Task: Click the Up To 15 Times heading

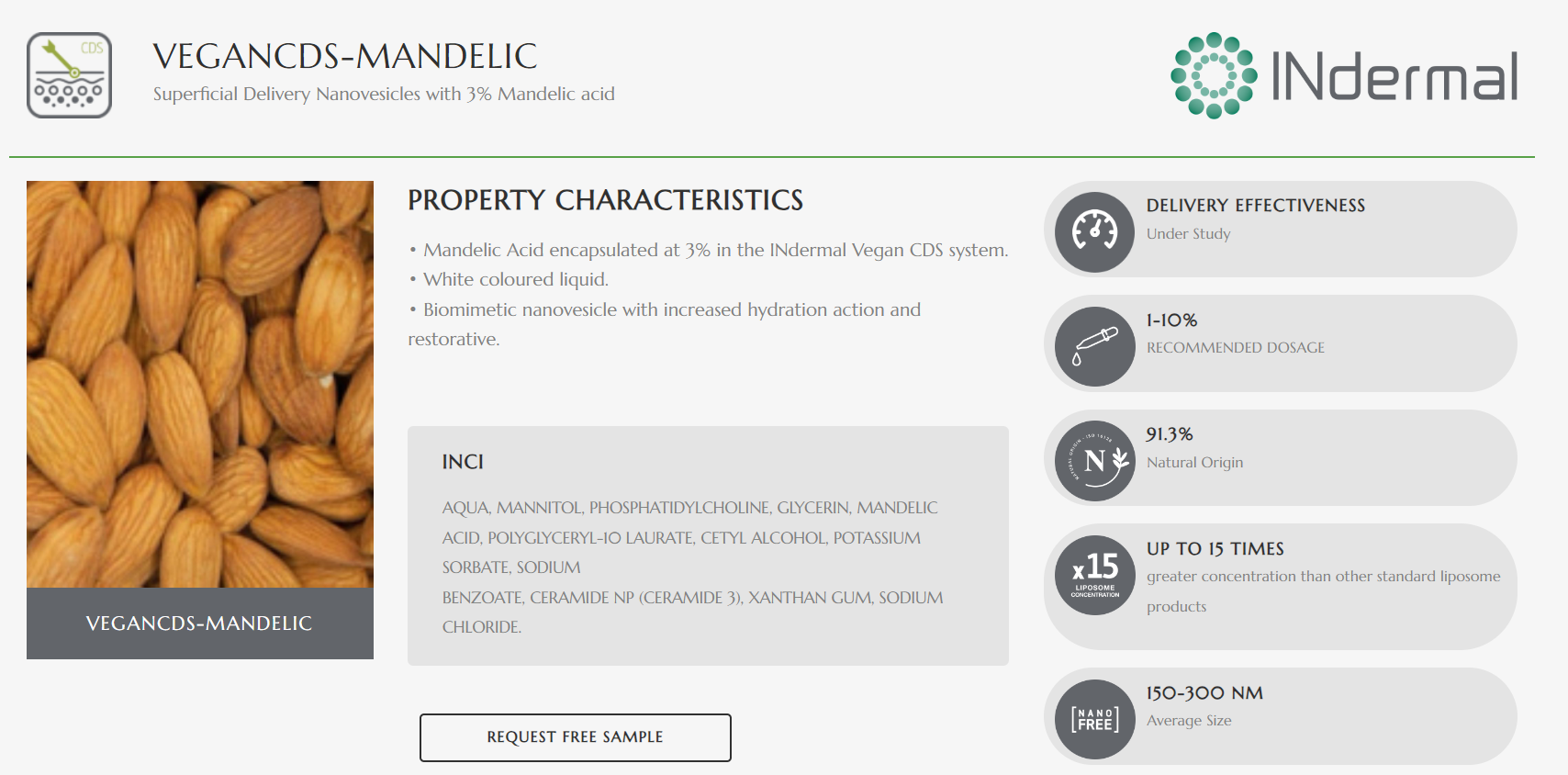Action: click(1215, 549)
